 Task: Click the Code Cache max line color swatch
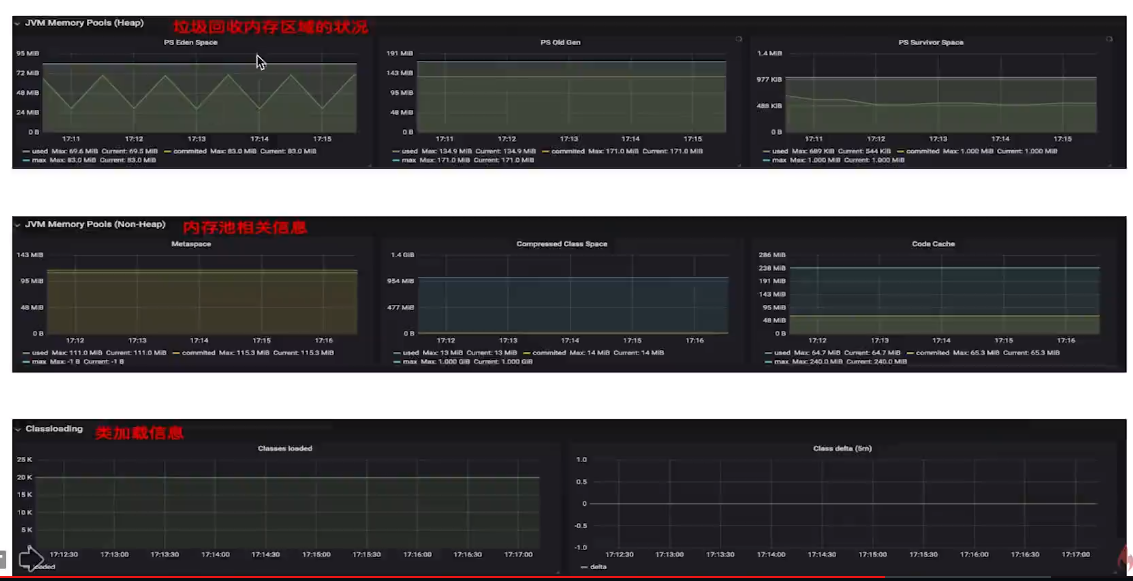(769, 362)
